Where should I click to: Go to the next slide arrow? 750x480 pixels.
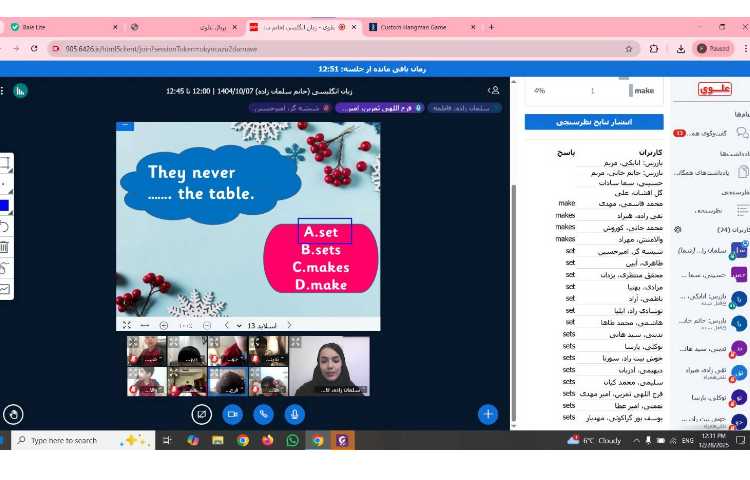point(227,325)
